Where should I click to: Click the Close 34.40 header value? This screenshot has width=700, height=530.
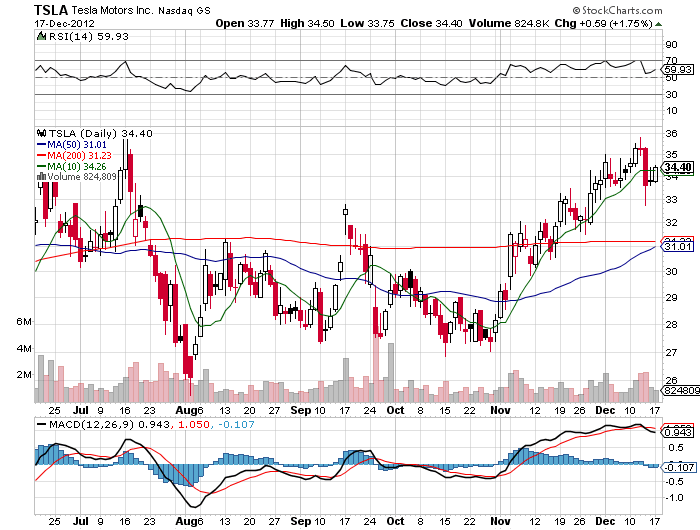431,23
